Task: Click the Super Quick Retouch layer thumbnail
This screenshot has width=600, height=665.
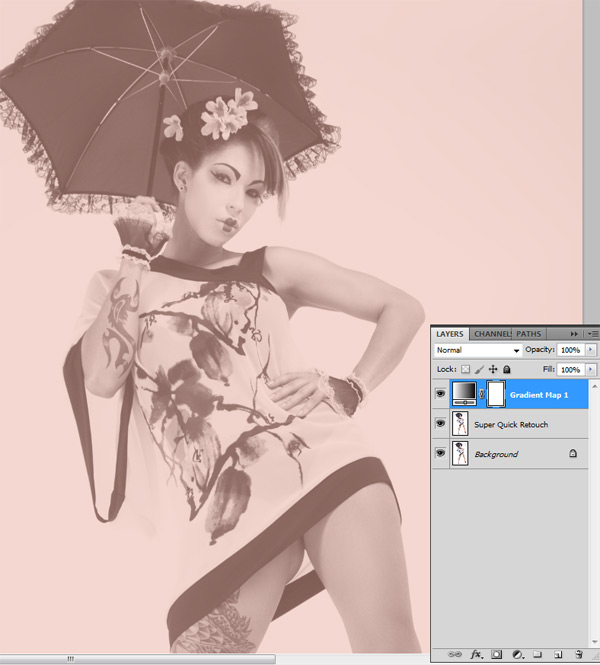Action: pyautogui.click(x=460, y=424)
